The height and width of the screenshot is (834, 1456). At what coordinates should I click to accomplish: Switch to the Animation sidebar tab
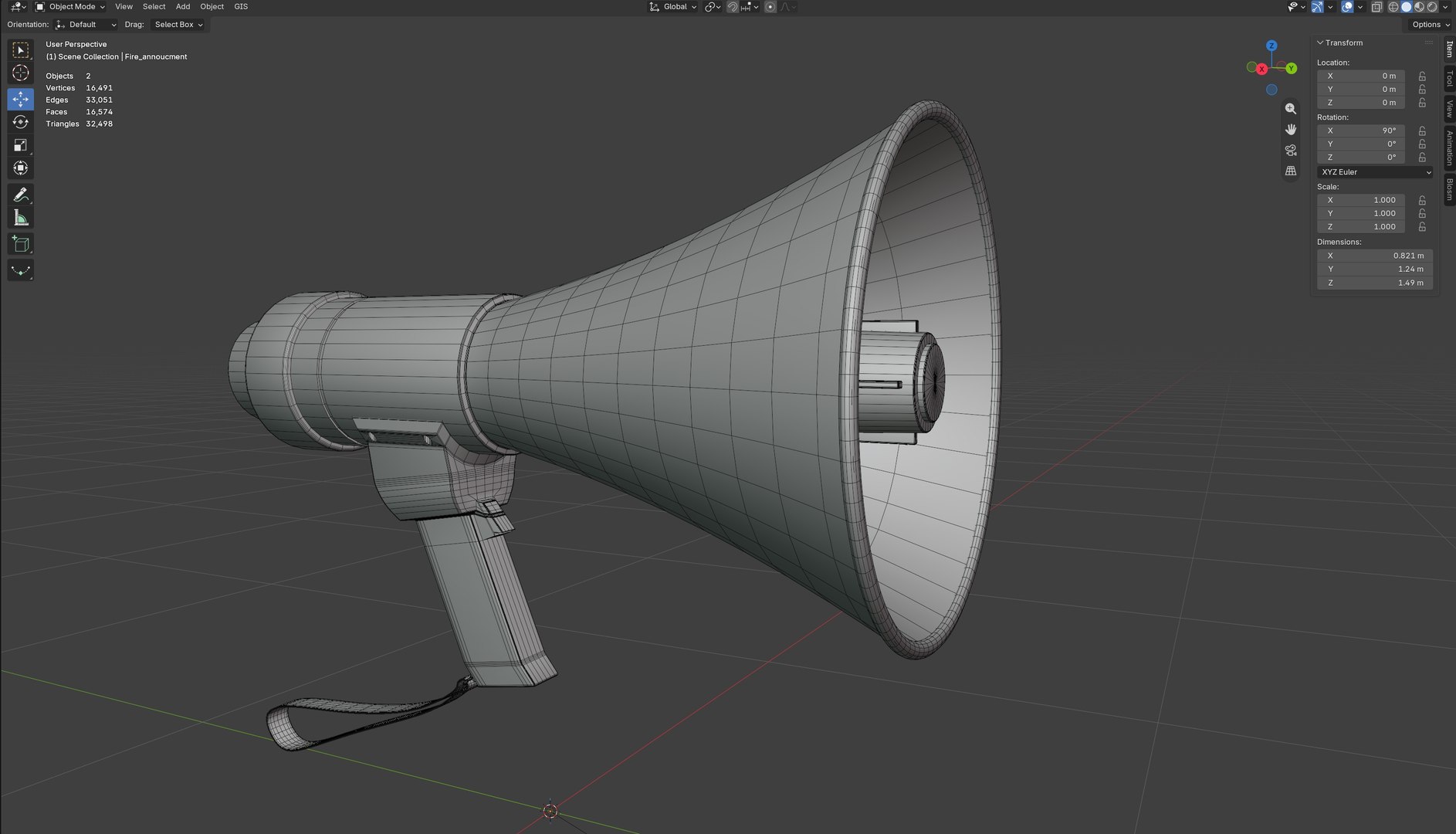(x=1449, y=148)
